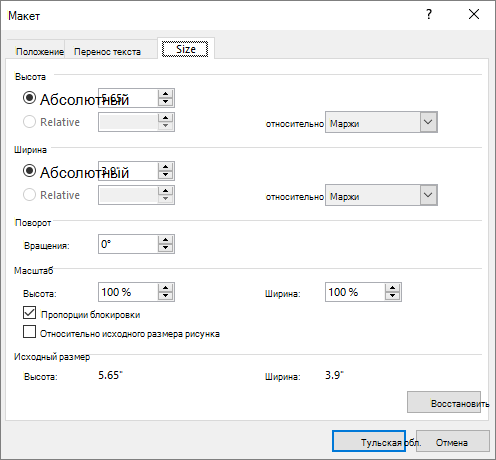Click the Вращения angle input field

pyautogui.click(x=128, y=244)
